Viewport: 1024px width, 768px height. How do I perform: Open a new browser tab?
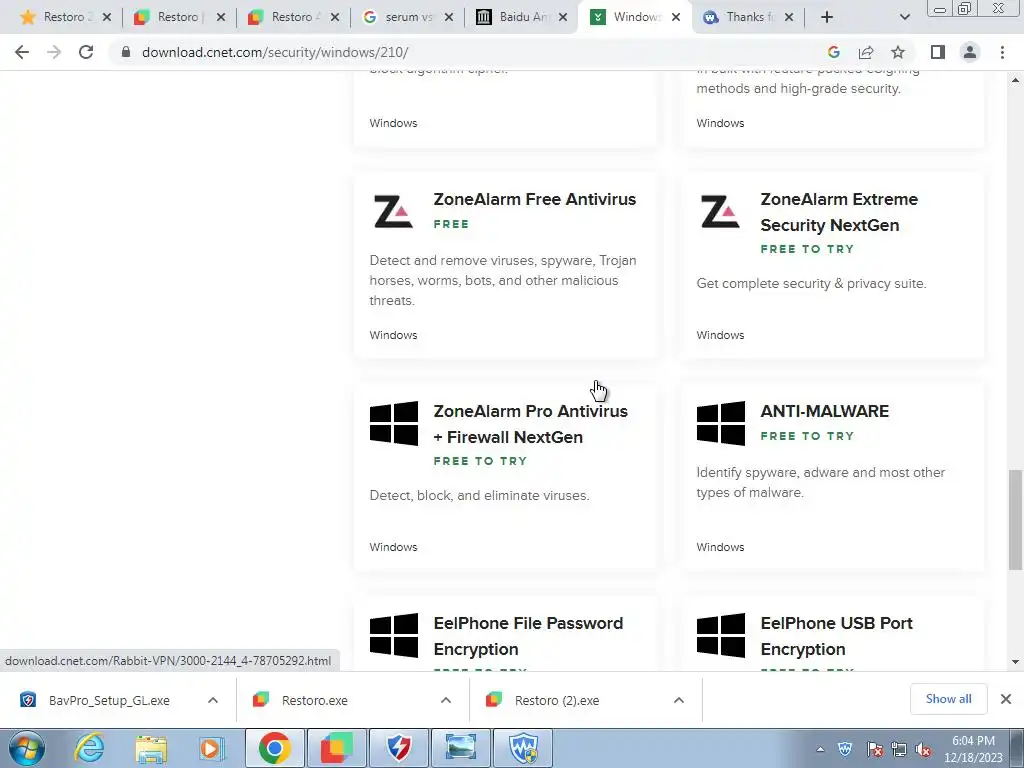[827, 17]
